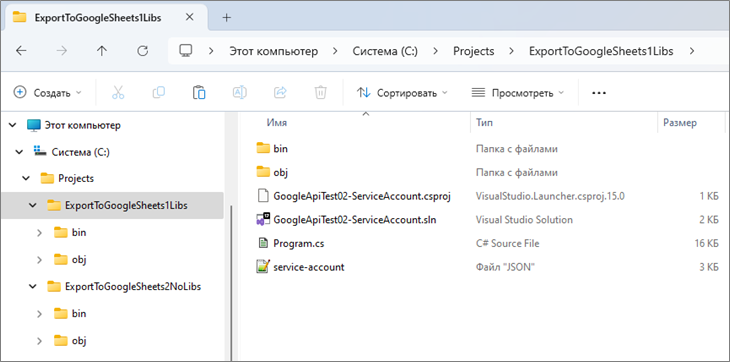Select service-account file name
This screenshot has width=730, height=362.
309,267
